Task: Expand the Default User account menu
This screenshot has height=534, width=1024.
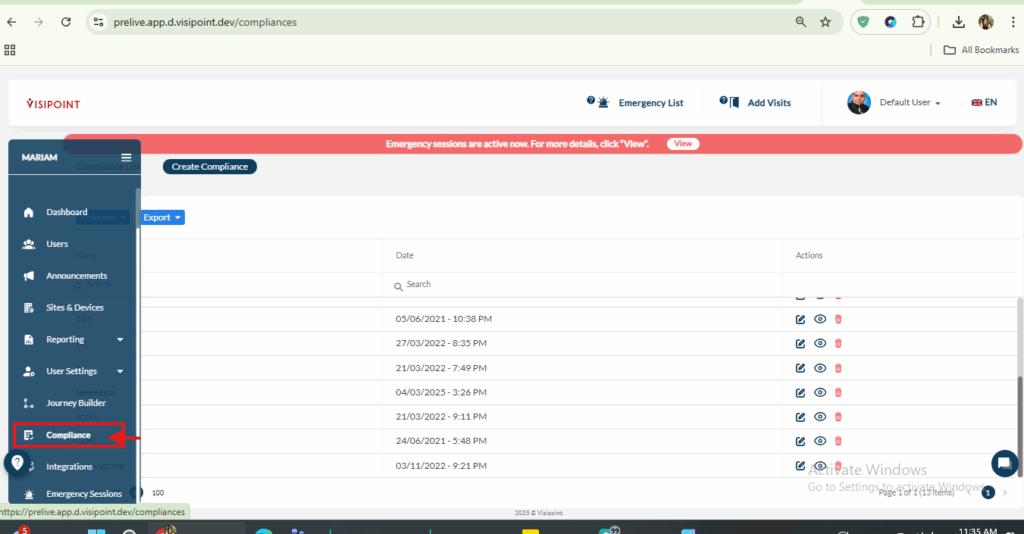Action: pyautogui.click(x=909, y=103)
